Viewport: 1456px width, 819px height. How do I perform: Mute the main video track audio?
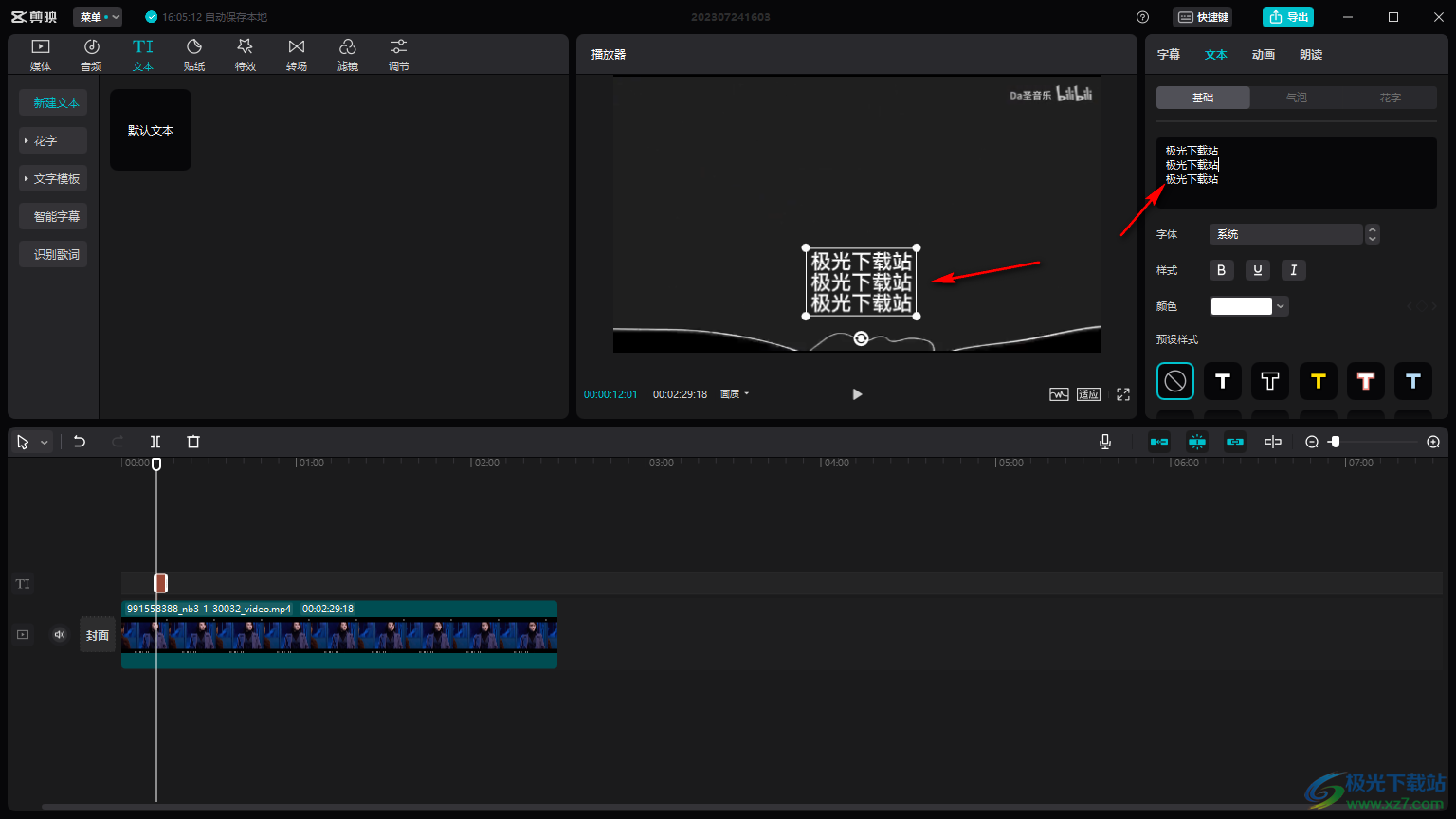tap(60, 635)
